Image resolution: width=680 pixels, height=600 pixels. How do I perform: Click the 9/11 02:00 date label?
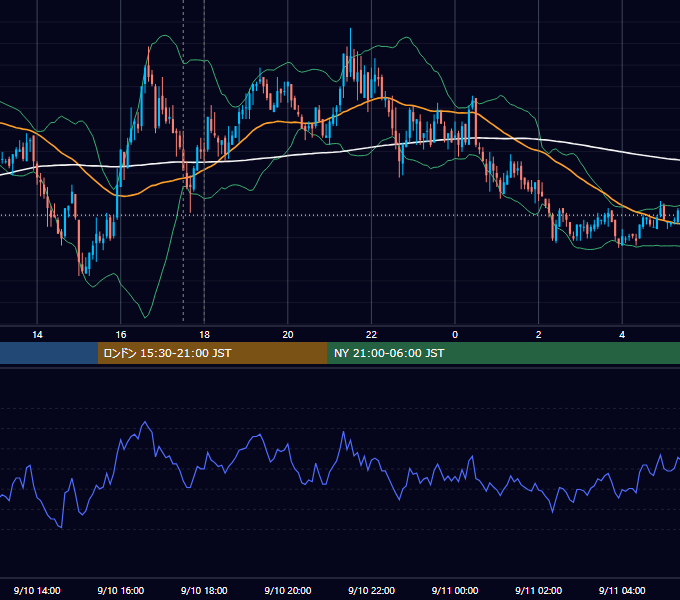[539, 590]
